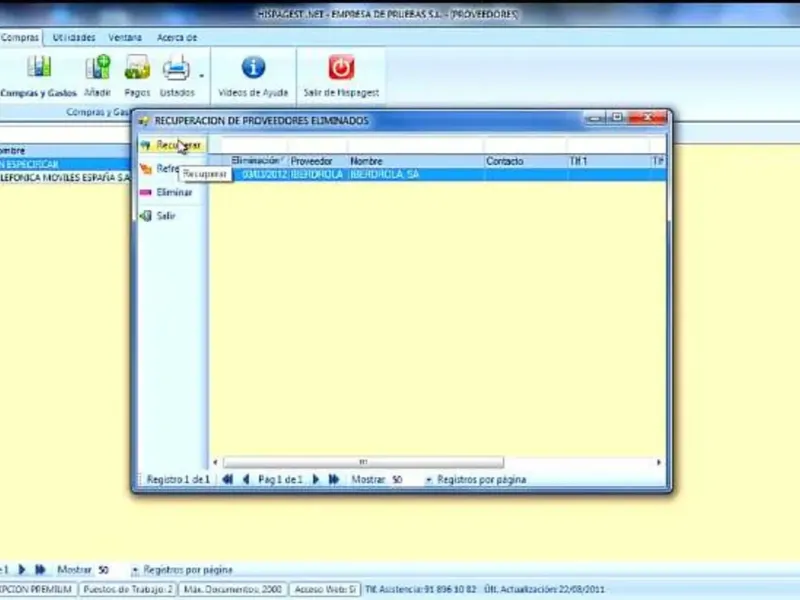Sort by Eliminación column header

255,161
